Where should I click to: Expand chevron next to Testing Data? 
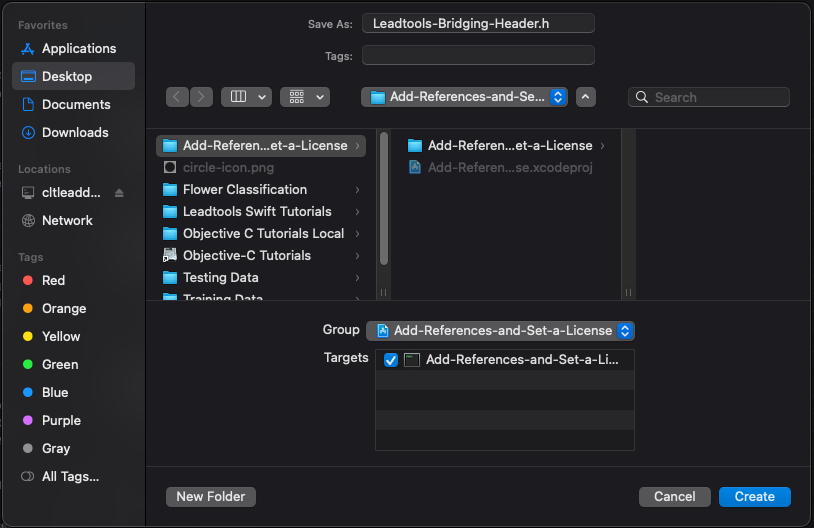click(358, 278)
